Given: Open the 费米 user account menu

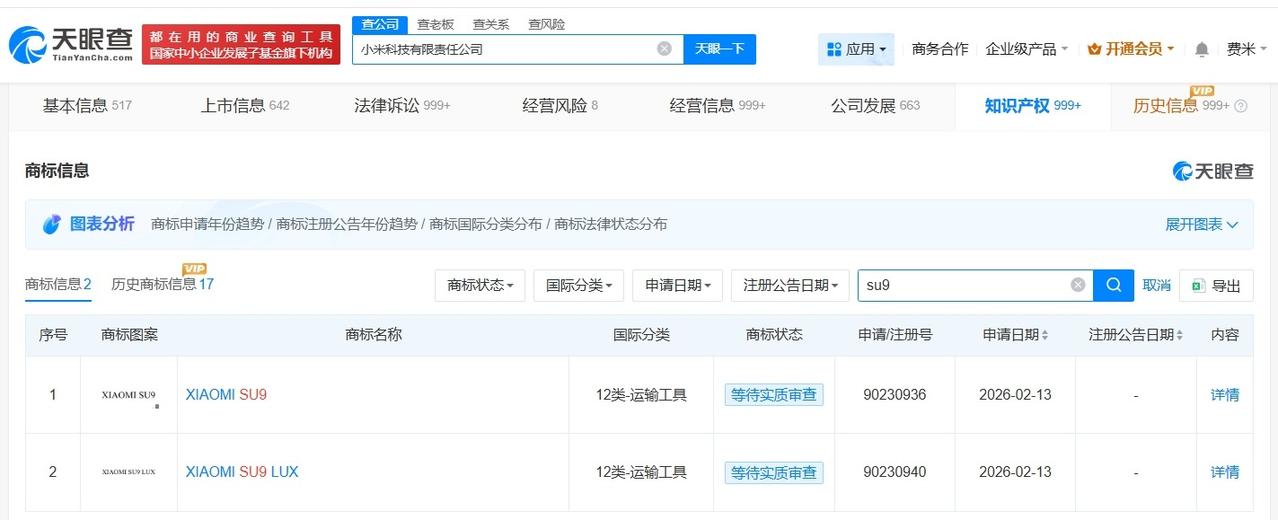Looking at the screenshot, I should pos(1247,49).
